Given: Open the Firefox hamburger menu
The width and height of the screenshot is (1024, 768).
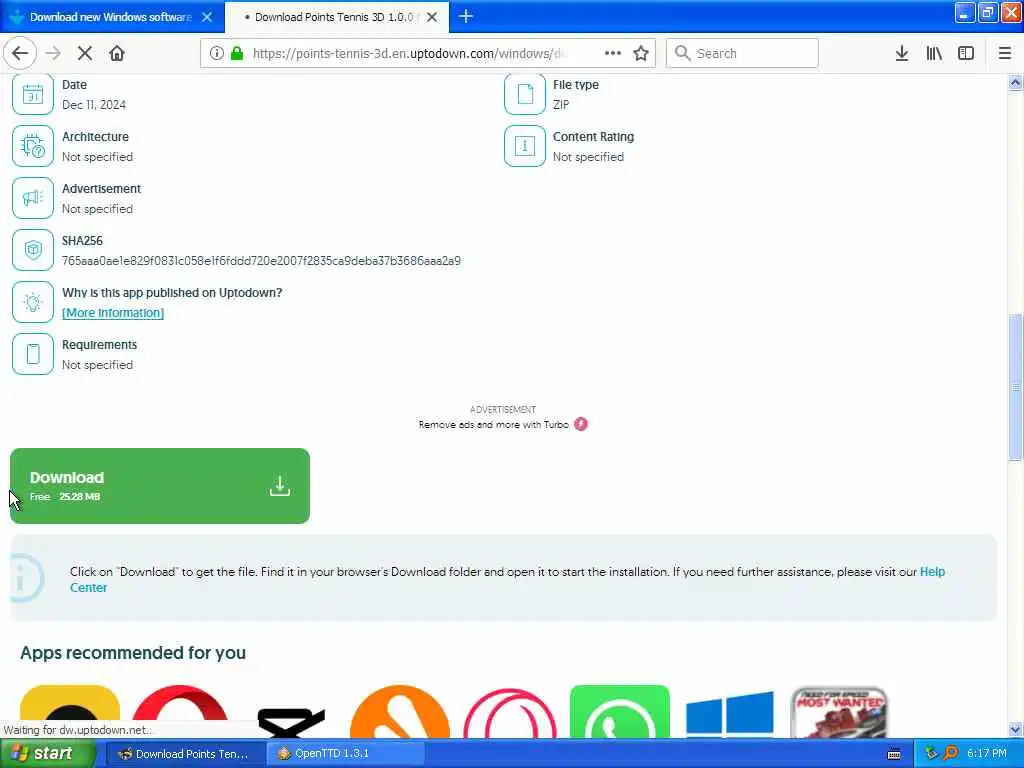Looking at the screenshot, I should pos(1005,53).
